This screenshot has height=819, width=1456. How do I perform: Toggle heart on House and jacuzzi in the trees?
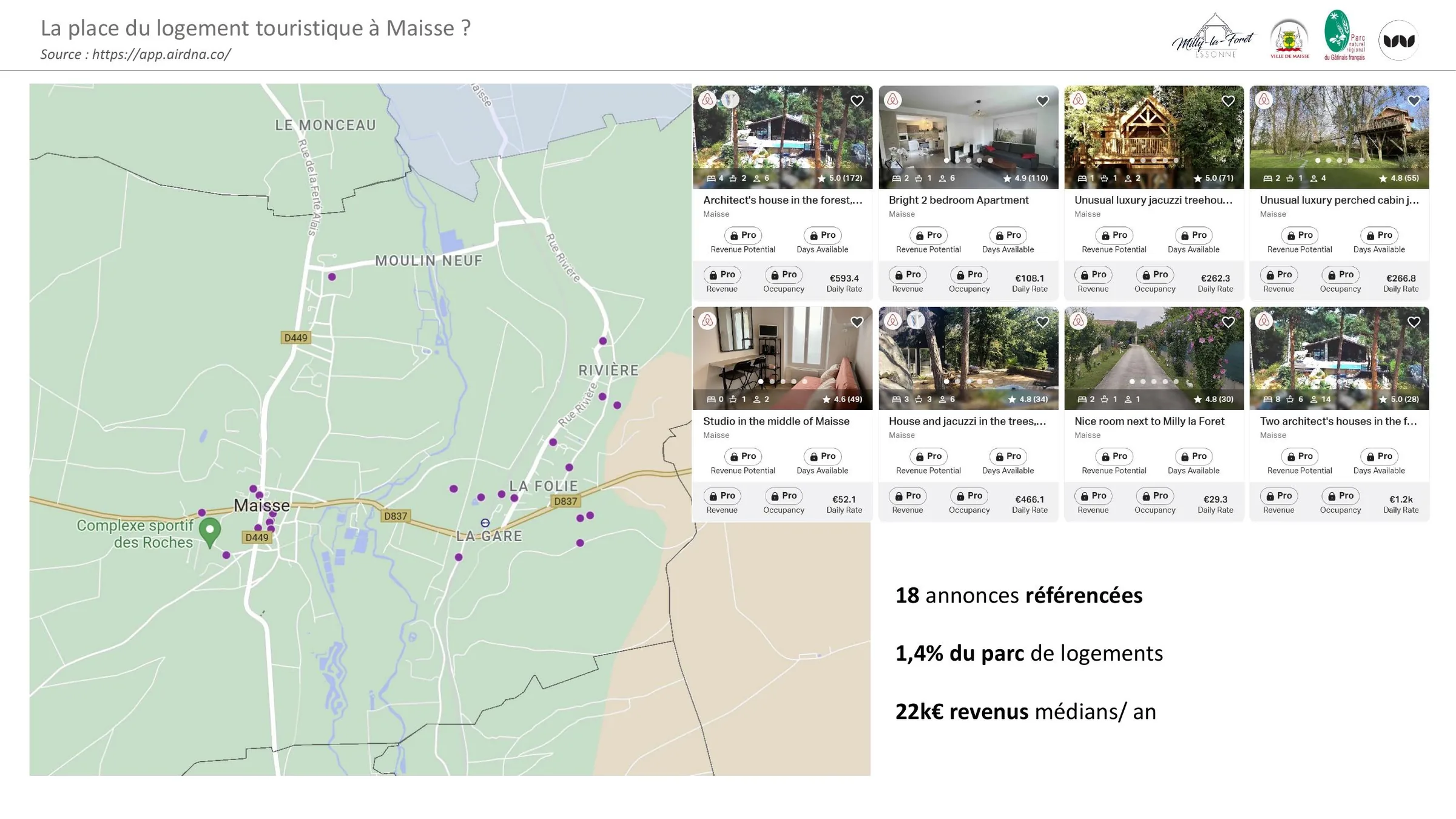[x=1042, y=322]
